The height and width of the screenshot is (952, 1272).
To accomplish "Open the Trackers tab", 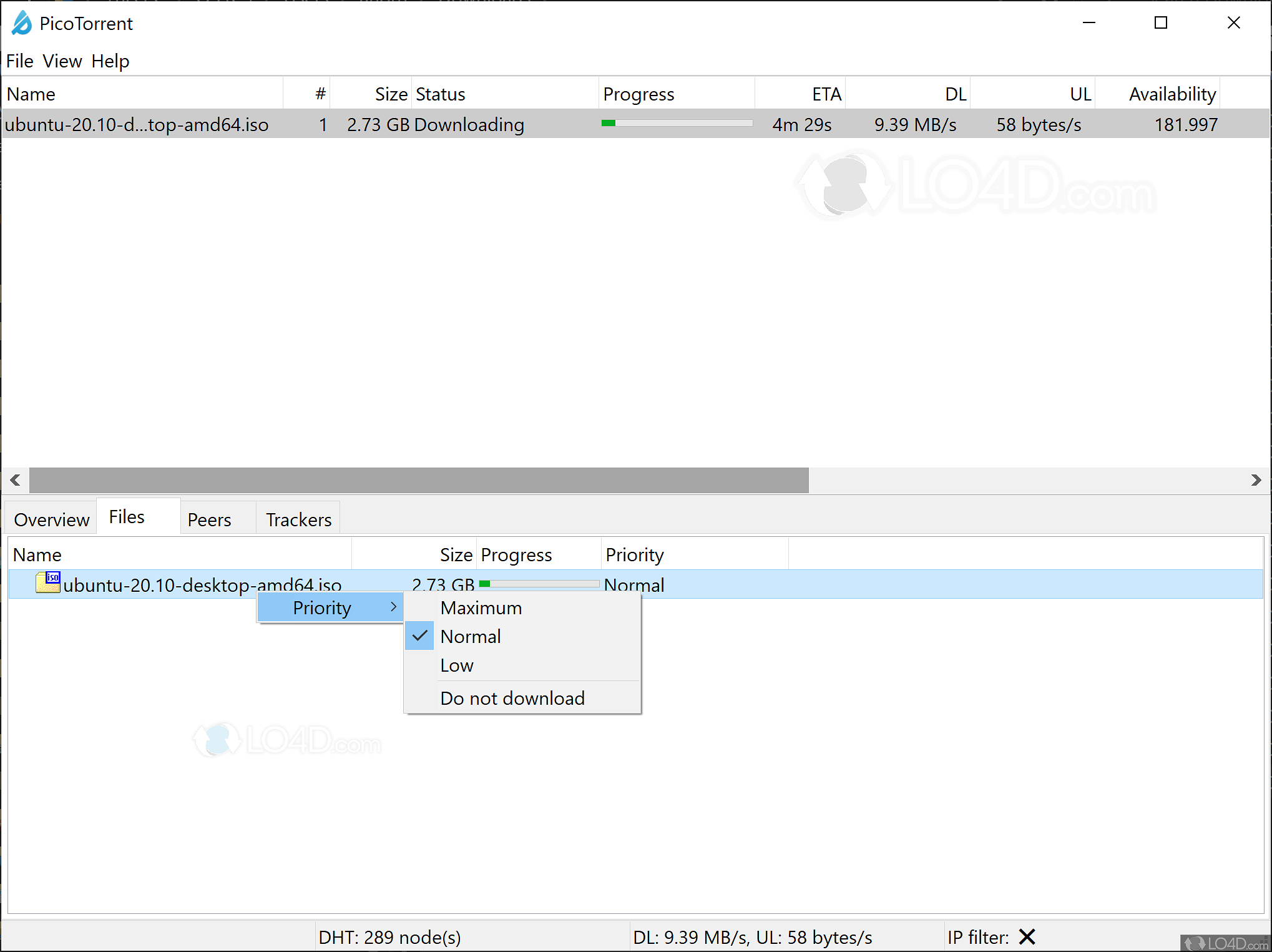I will click(x=298, y=519).
